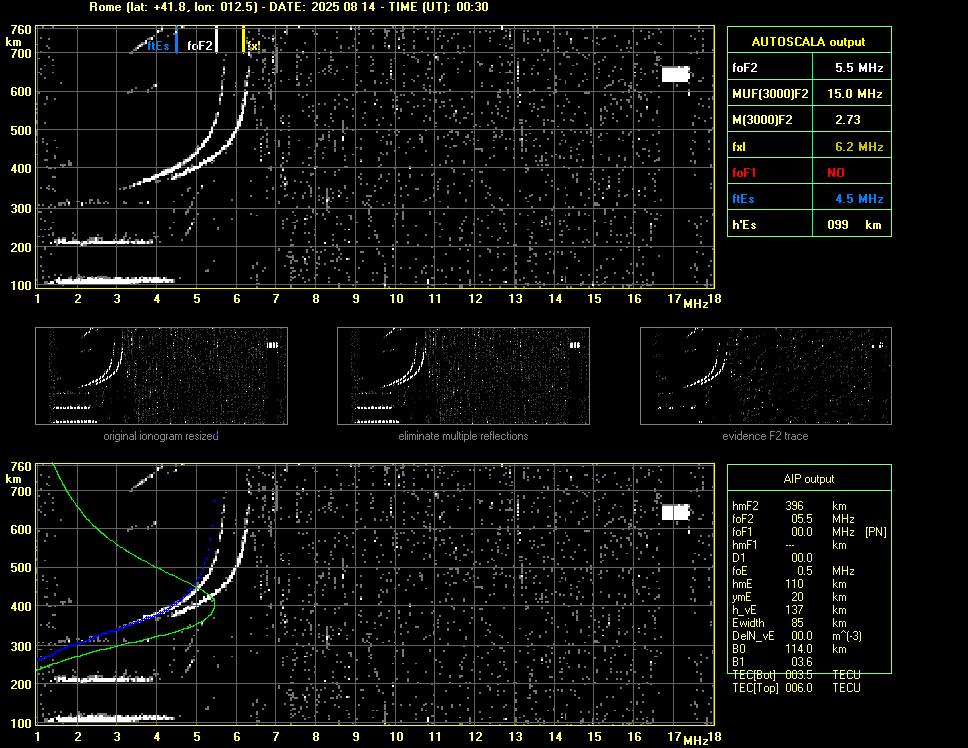Click the yellow fxI marker label on ionogram

click(x=252, y=46)
